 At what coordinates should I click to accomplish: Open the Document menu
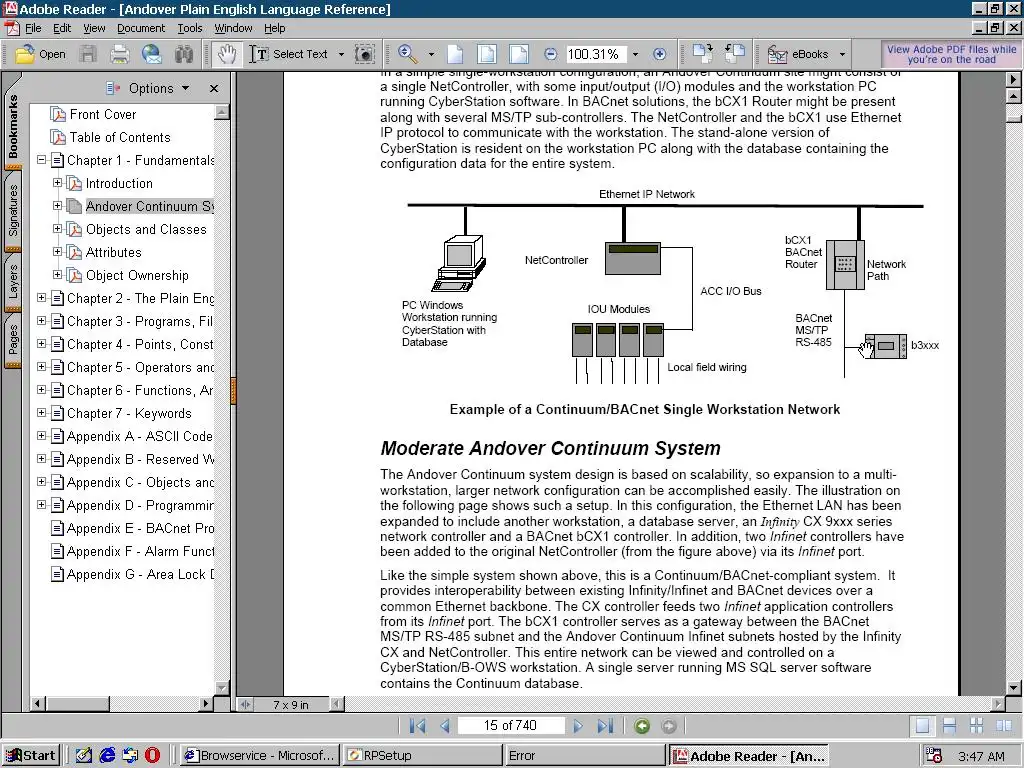click(x=141, y=28)
